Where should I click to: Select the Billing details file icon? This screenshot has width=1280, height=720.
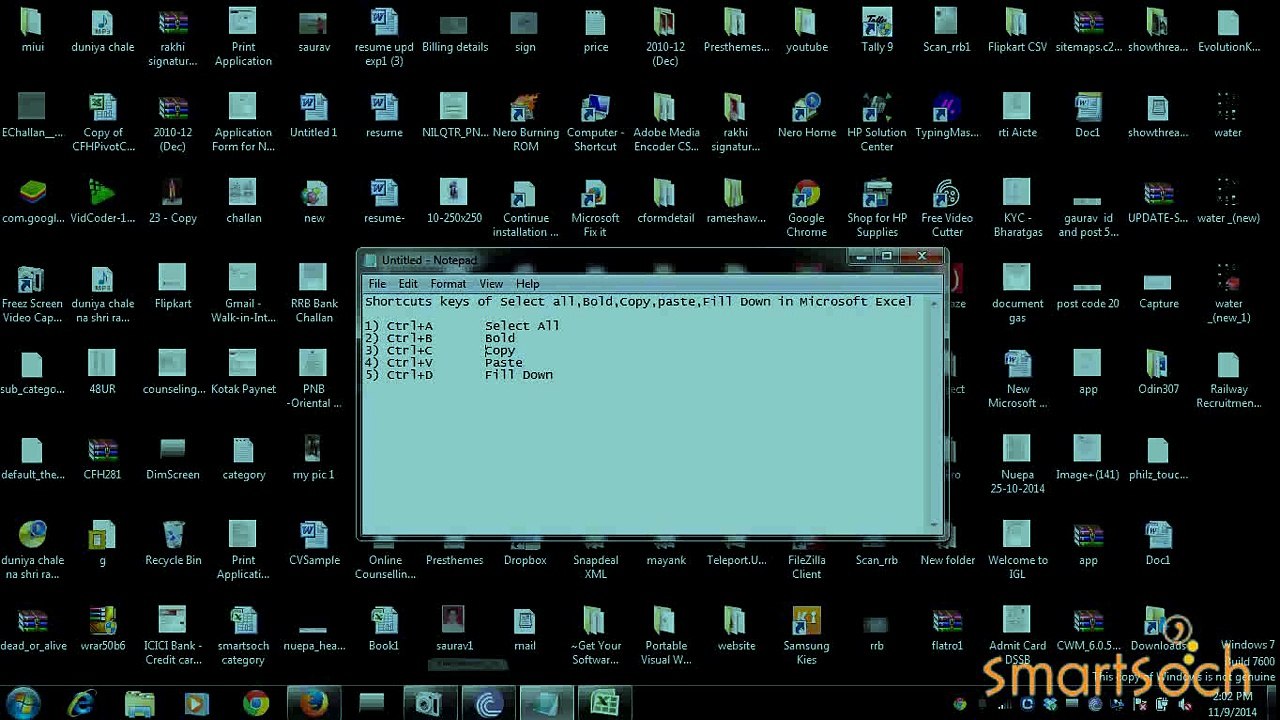(455, 30)
